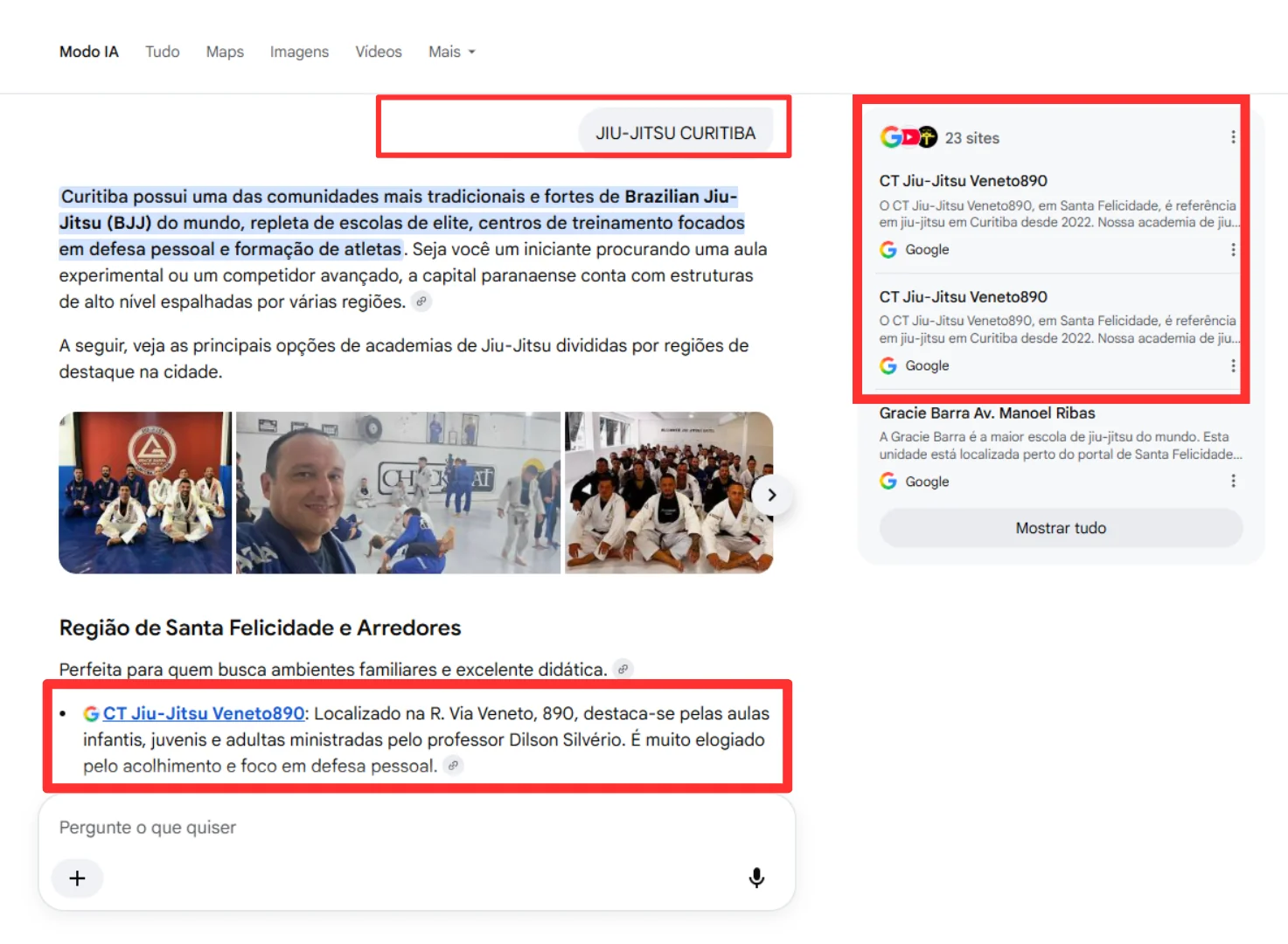Open the Vídeos tab
1288x944 pixels.
[378, 52]
